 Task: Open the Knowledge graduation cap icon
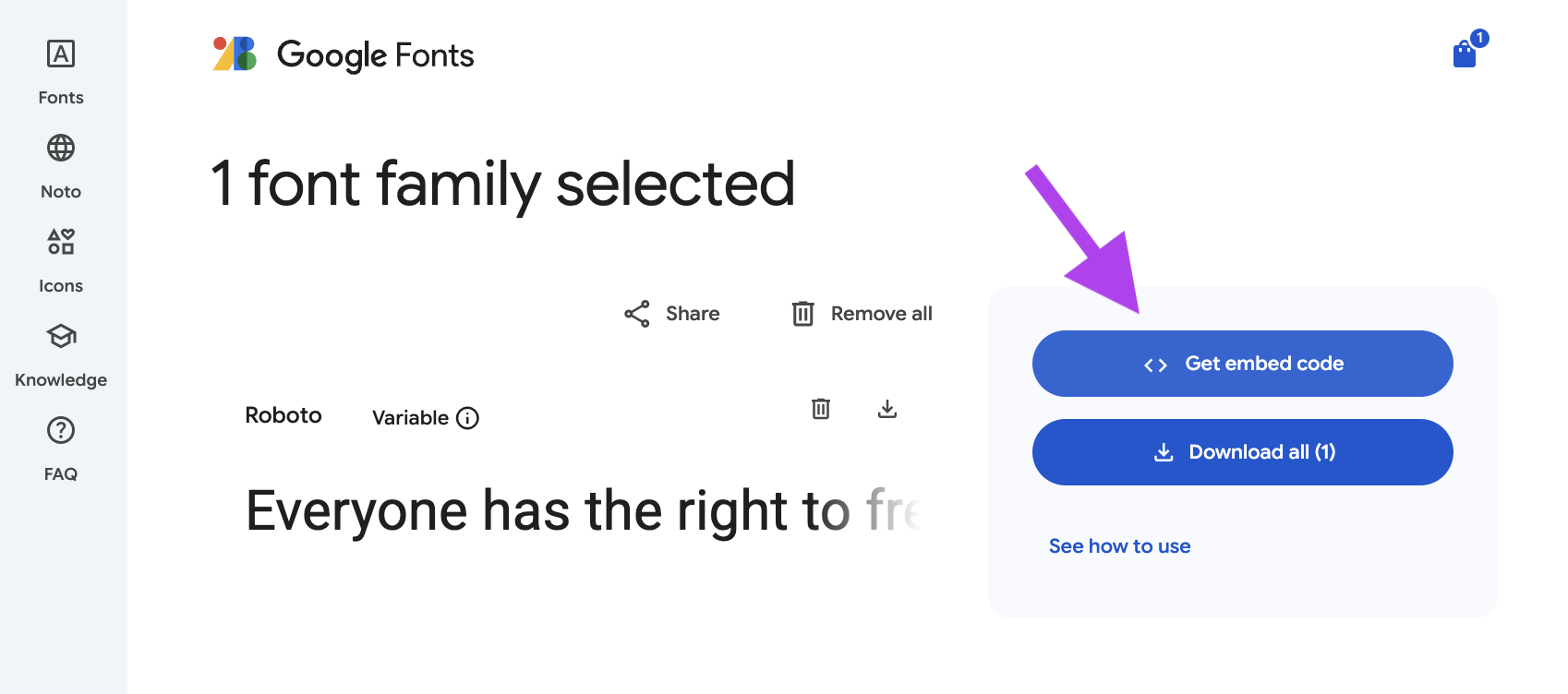click(61, 336)
